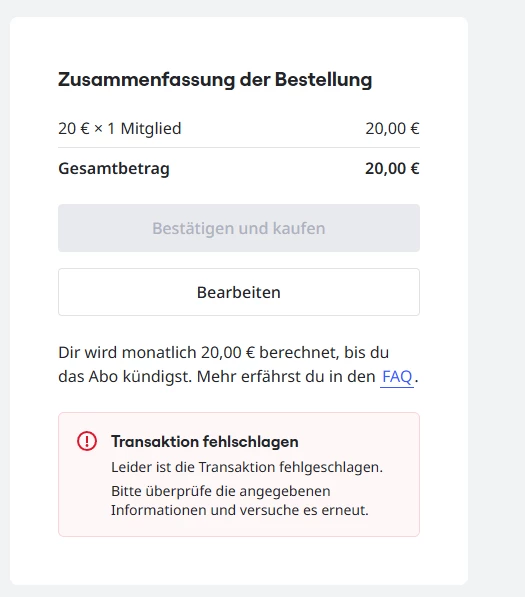525x597 pixels.
Task: Click the Gesamtbetrag label
Action: 114,169
